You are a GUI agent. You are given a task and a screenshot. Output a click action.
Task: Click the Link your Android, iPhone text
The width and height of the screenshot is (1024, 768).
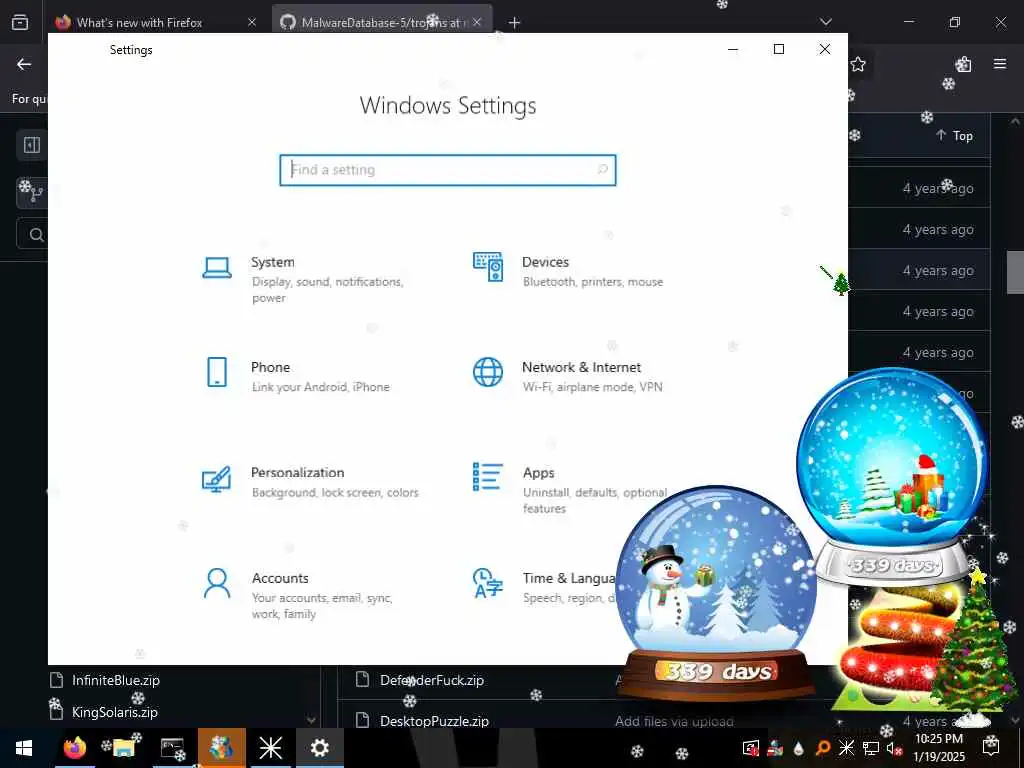coord(321,387)
